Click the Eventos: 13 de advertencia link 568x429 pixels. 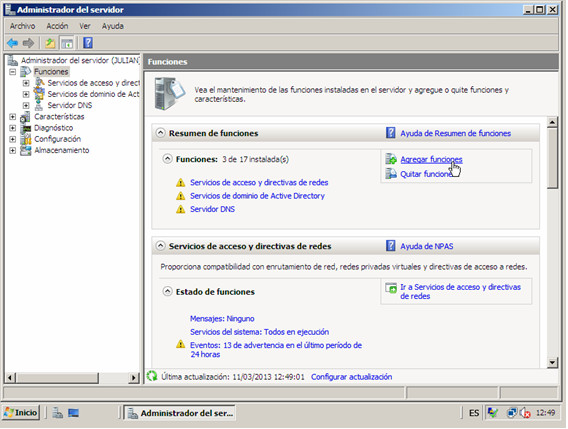tap(276, 350)
